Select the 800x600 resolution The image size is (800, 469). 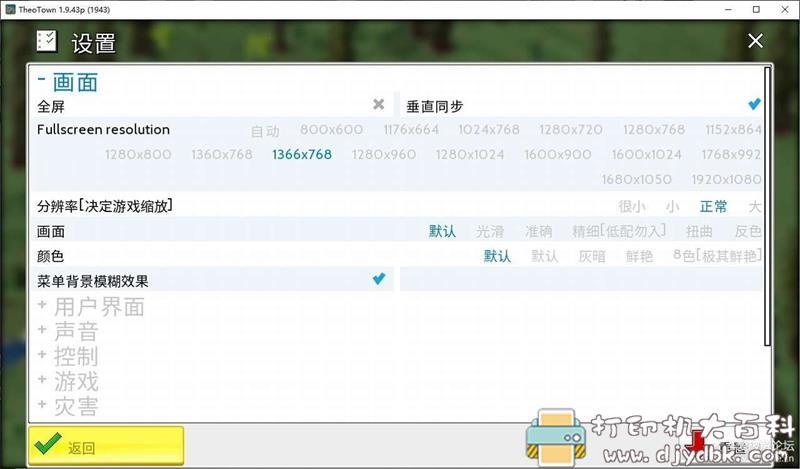click(331, 130)
